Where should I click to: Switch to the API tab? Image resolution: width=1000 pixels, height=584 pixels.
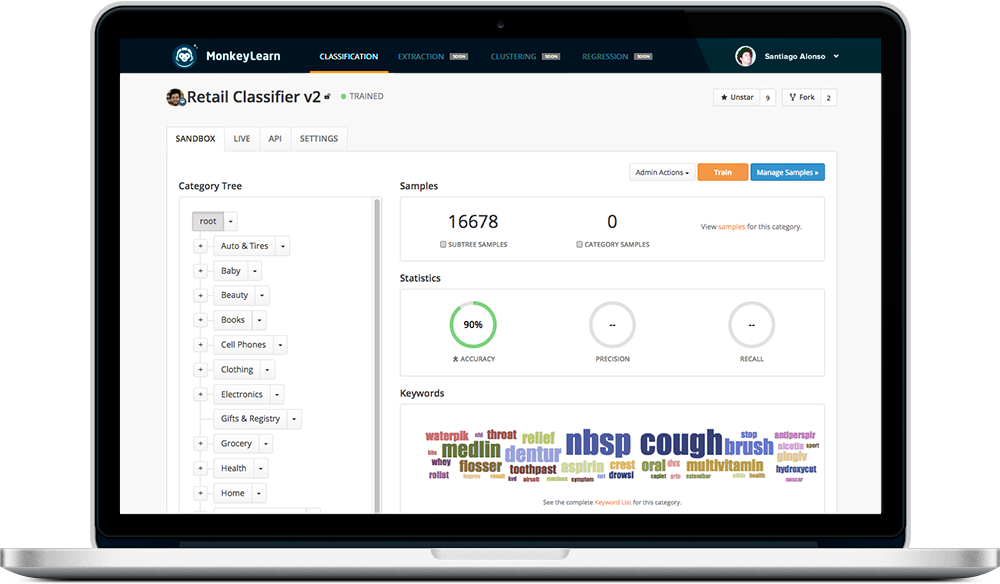[275, 139]
